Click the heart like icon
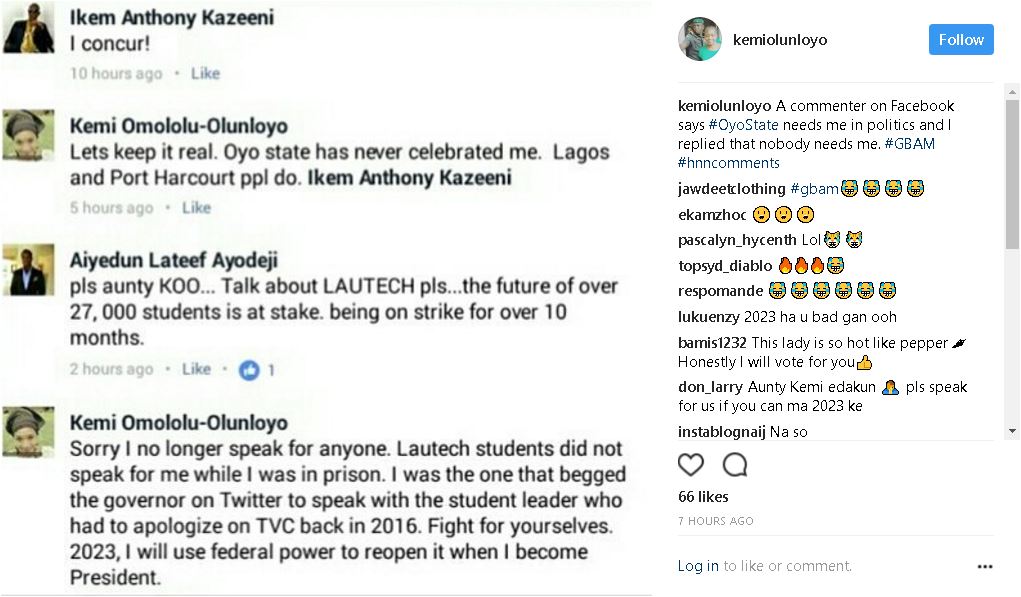Image resolution: width=1021 pixels, height=597 pixels. click(691, 465)
